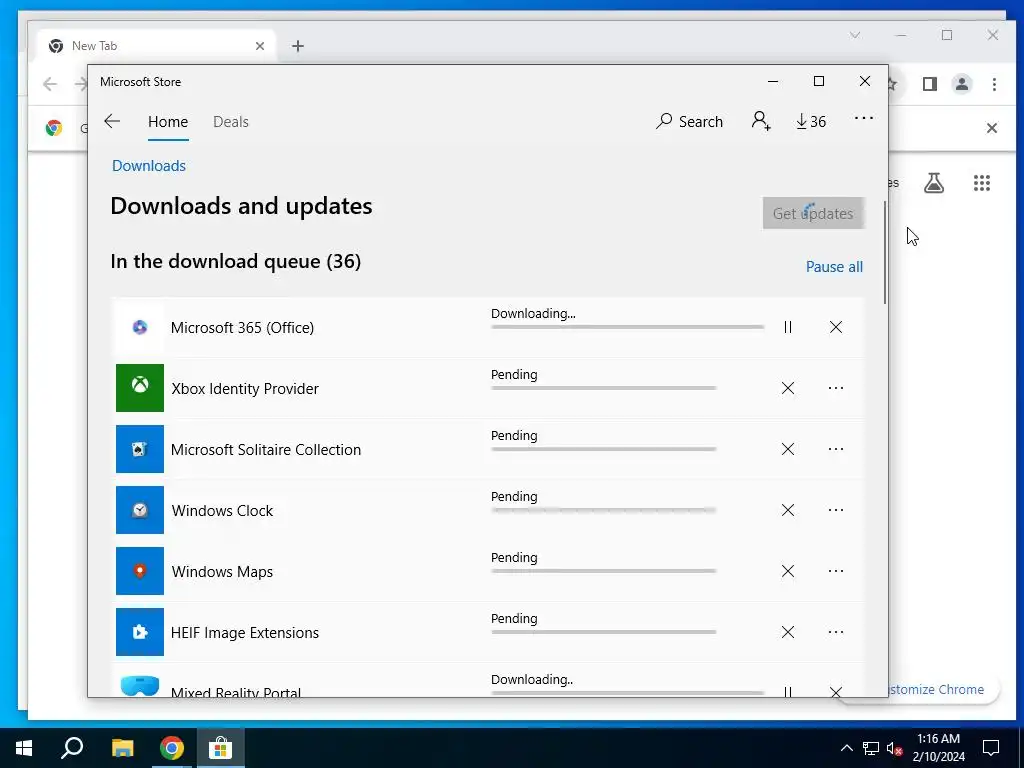This screenshot has height=768, width=1024.
Task: Switch to the Deals tab in Store
Action: pyautogui.click(x=231, y=122)
